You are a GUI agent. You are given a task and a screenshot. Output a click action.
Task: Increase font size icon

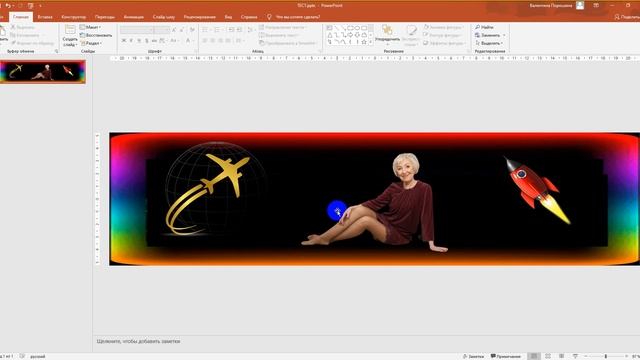tap(174, 30)
